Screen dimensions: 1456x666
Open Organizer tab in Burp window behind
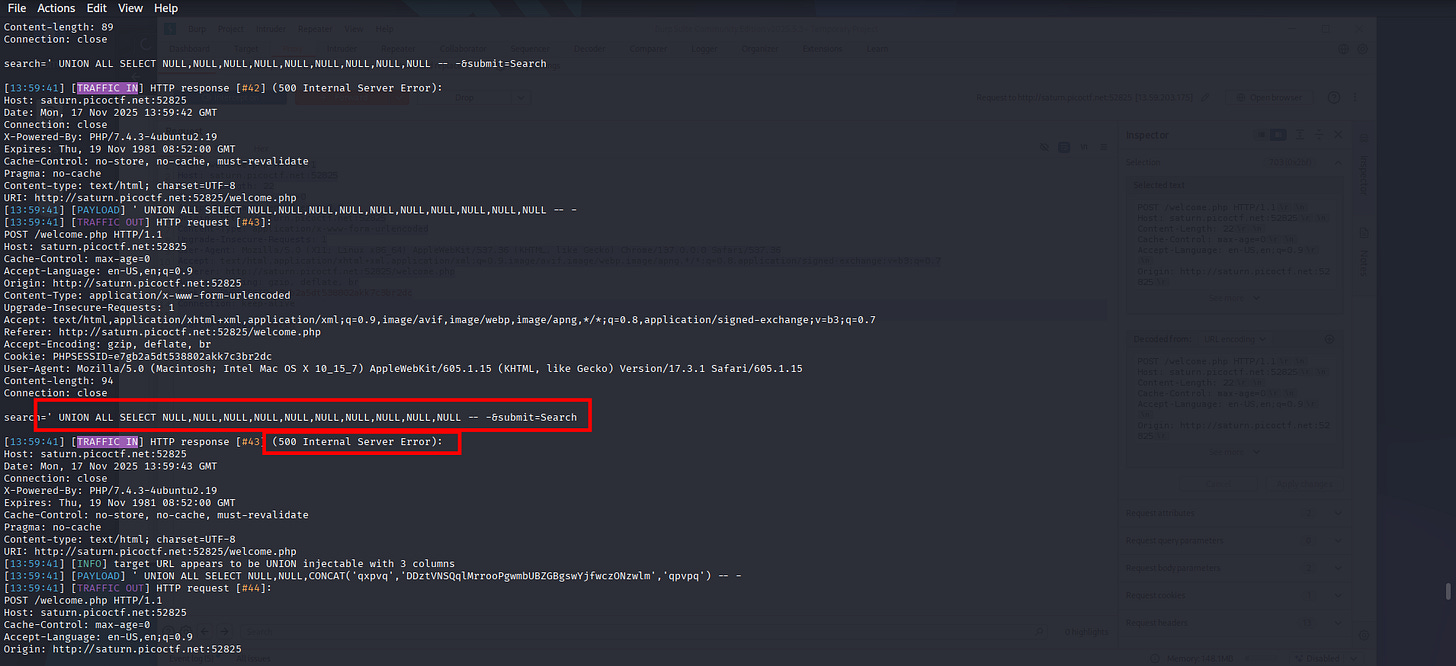pos(762,47)
